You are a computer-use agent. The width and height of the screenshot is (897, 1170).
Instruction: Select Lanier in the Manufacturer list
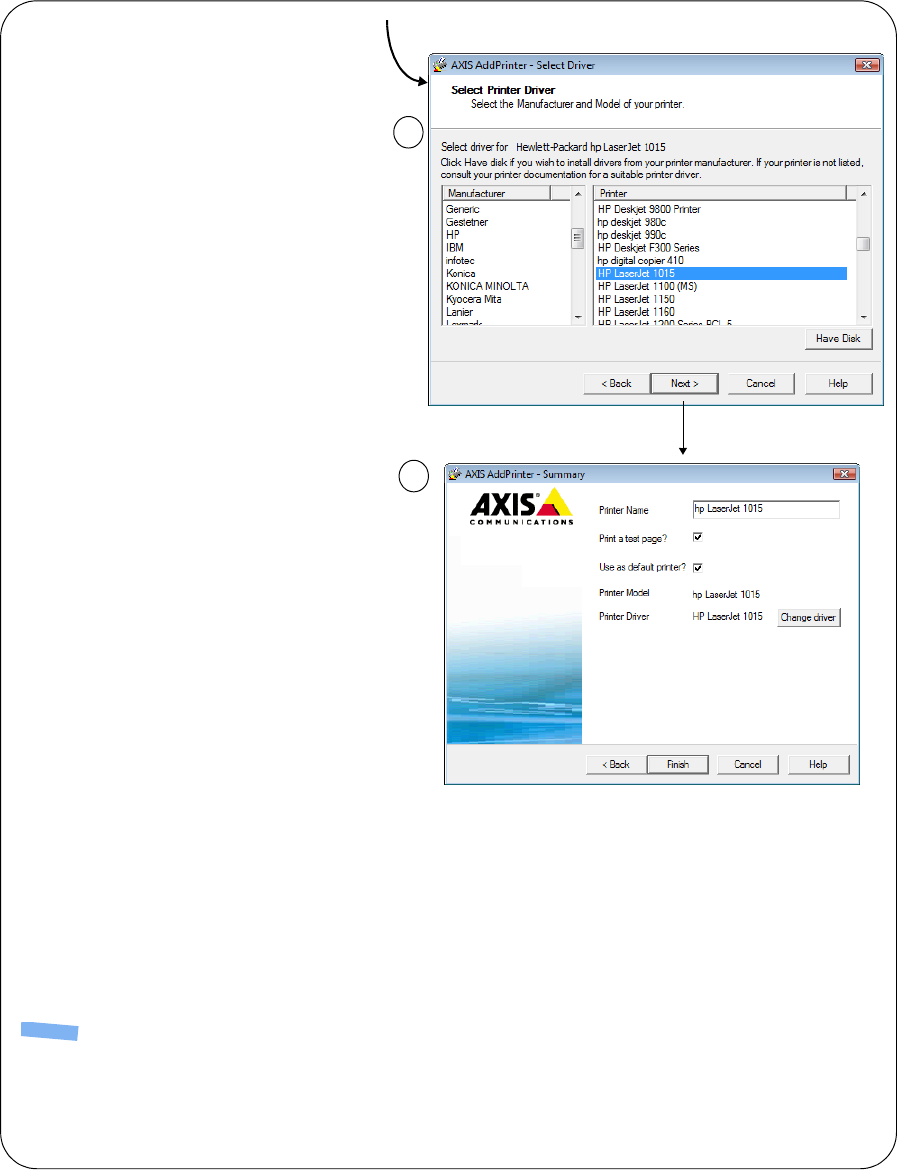(459, 312)
